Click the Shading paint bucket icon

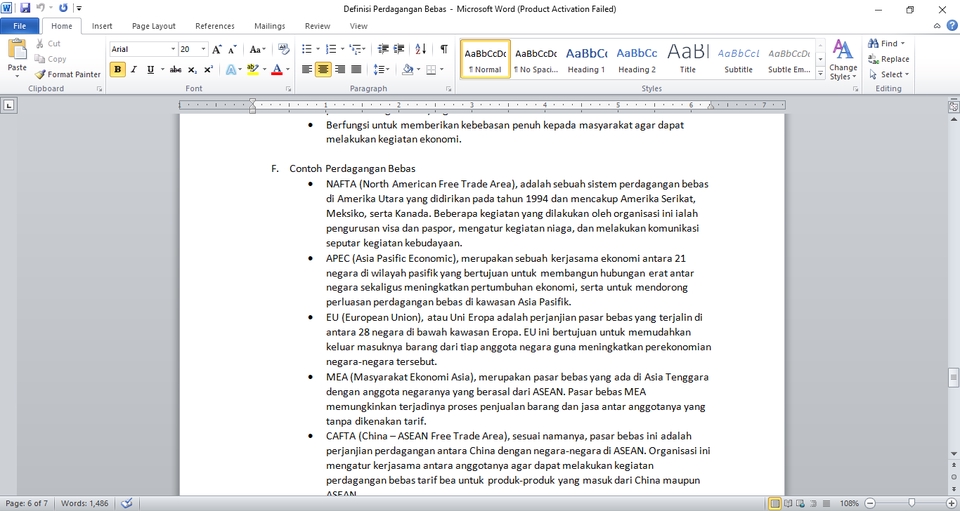(408, 69)
